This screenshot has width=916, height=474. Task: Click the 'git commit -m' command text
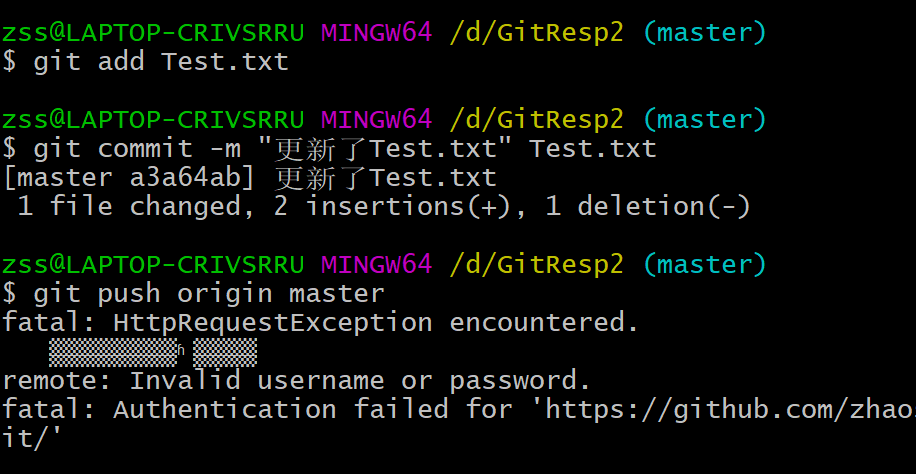pos(137,148)
